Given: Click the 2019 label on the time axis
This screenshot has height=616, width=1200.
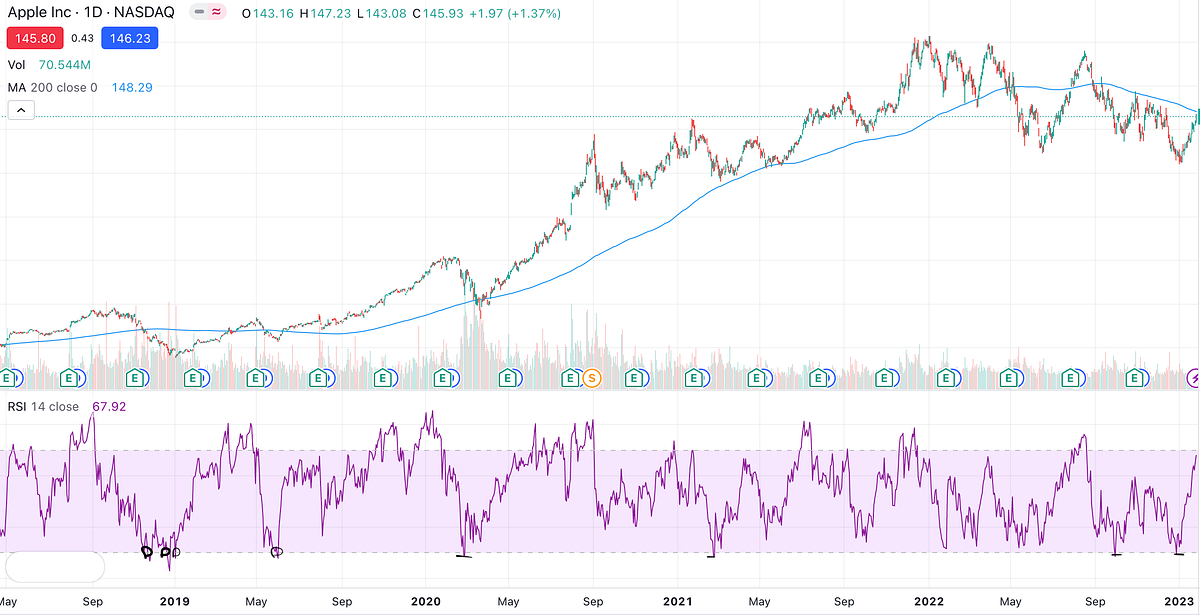Looking at the screenshot, I should point(175,601).
